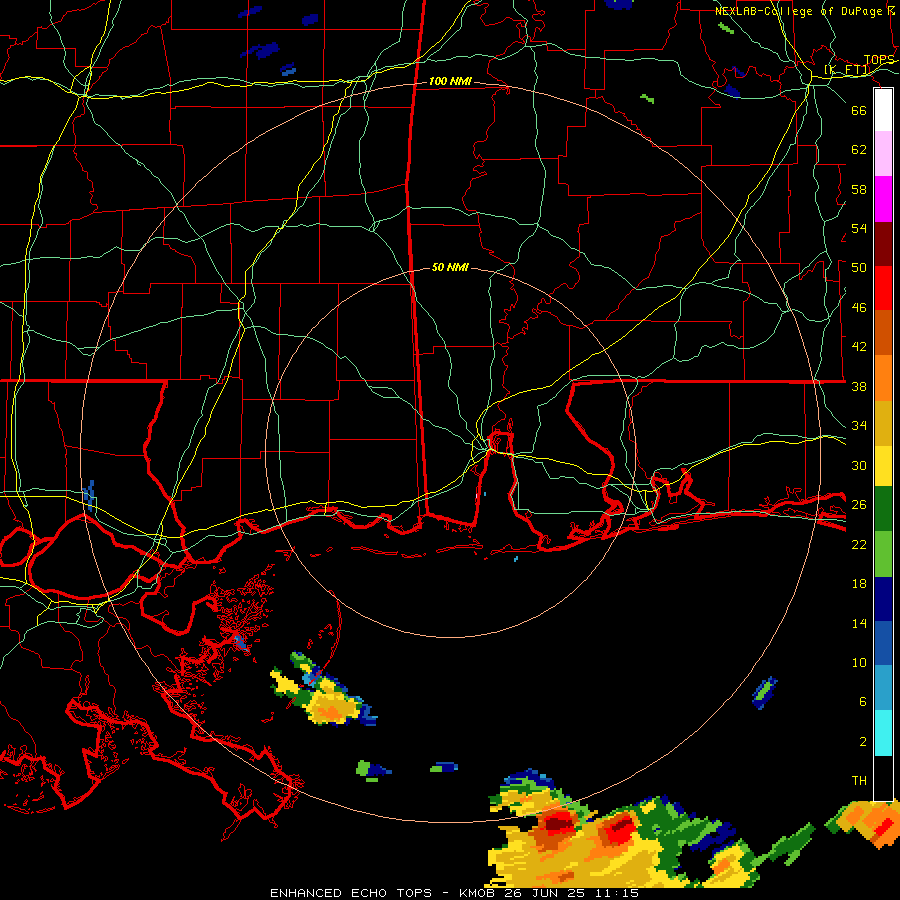Screen dimensions: 900x900
Task: Click the "100 NMI" range ring label
Action: click(x=450, y=82)
